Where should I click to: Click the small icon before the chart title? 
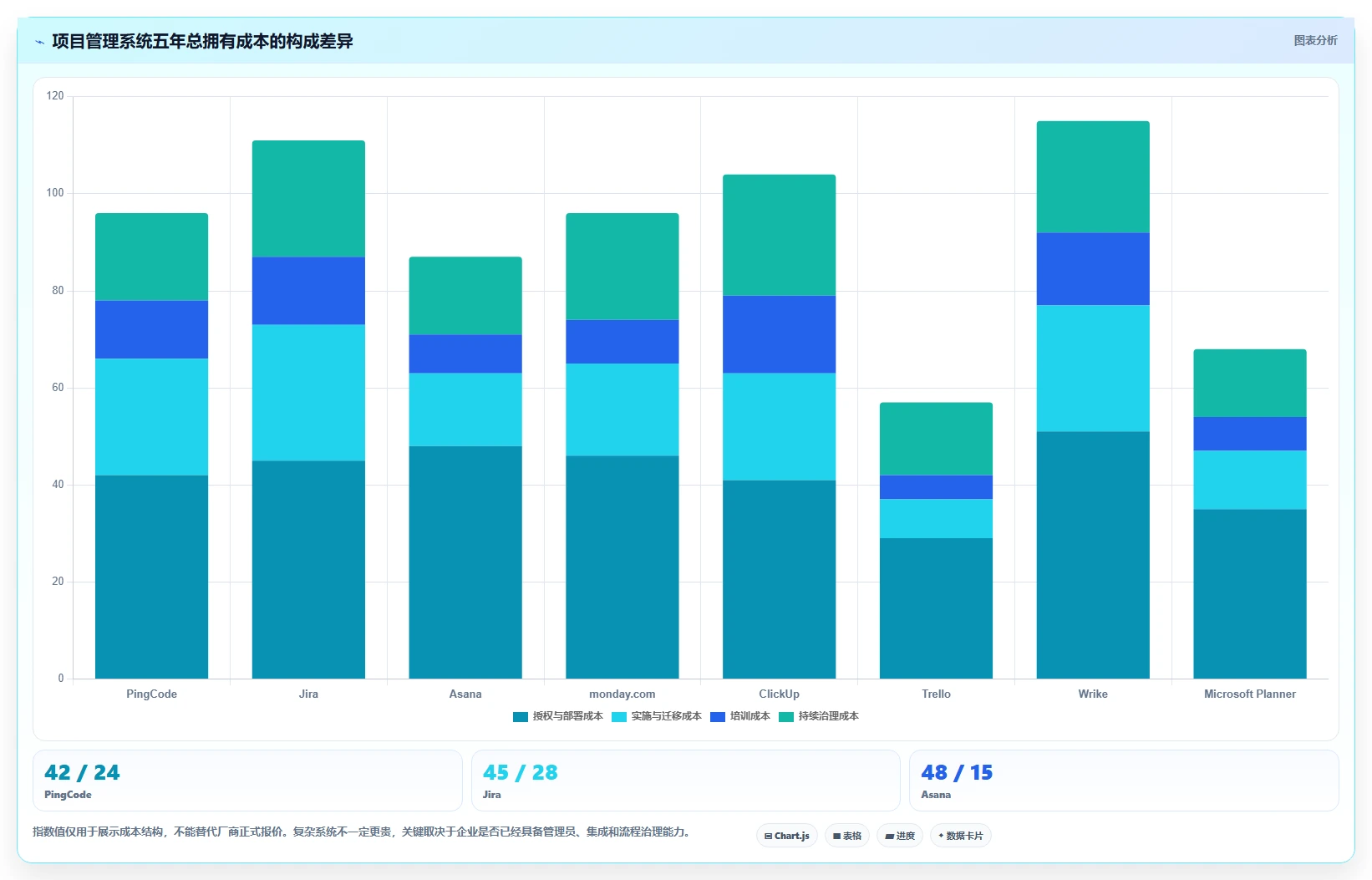point(39,42)
